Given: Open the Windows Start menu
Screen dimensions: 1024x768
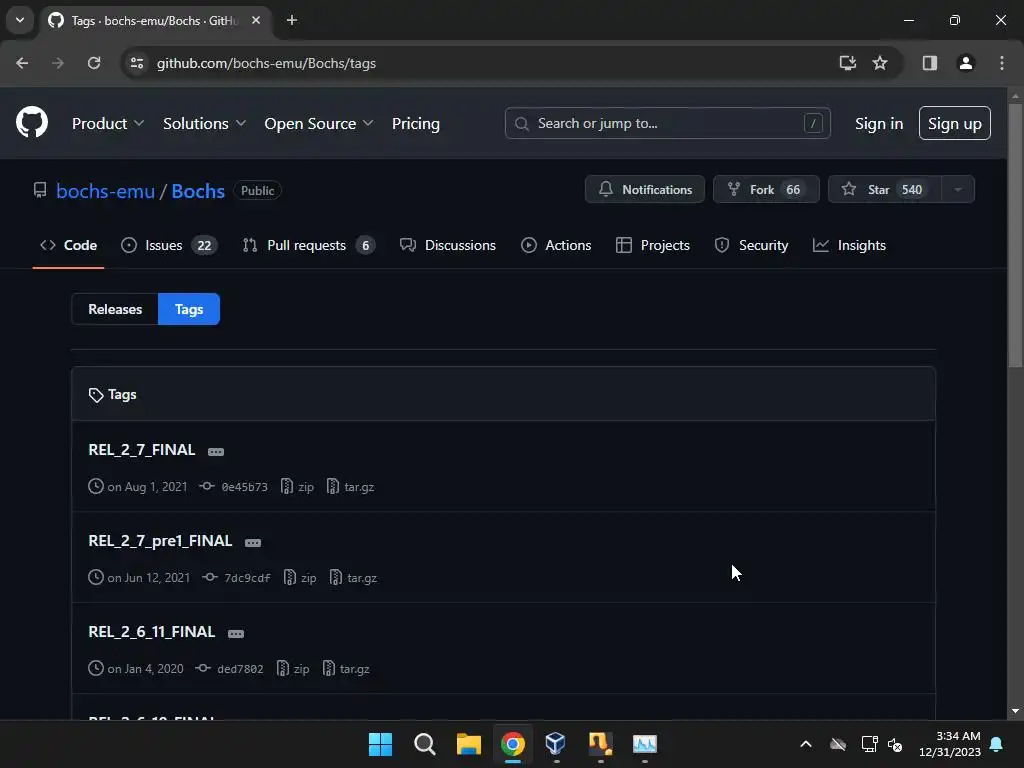Looking at the screenshot, I should point(380,744).
